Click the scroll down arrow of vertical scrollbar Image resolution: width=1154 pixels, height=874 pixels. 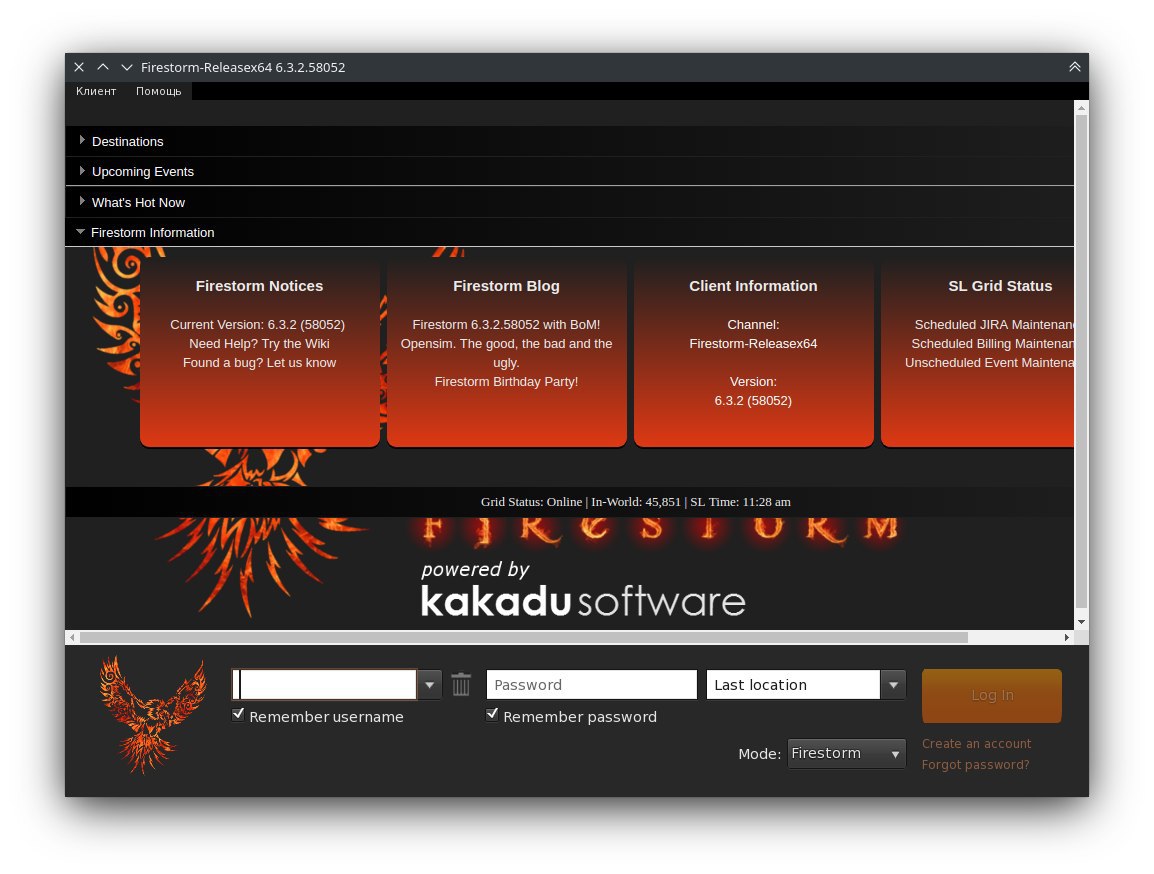click(1081, 622)
